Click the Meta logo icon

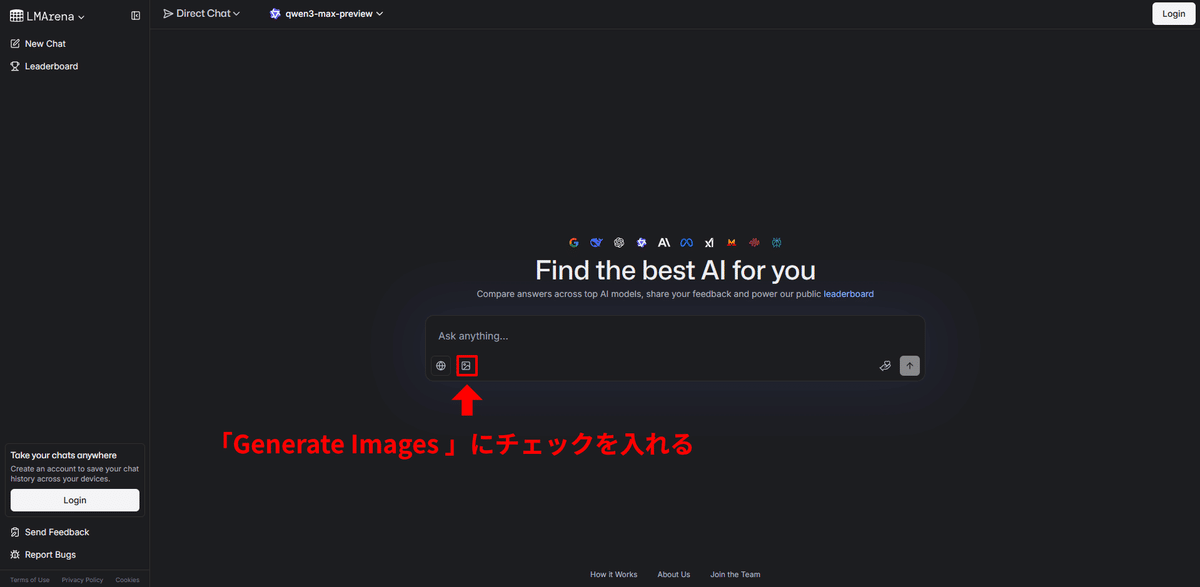point(686,242)
